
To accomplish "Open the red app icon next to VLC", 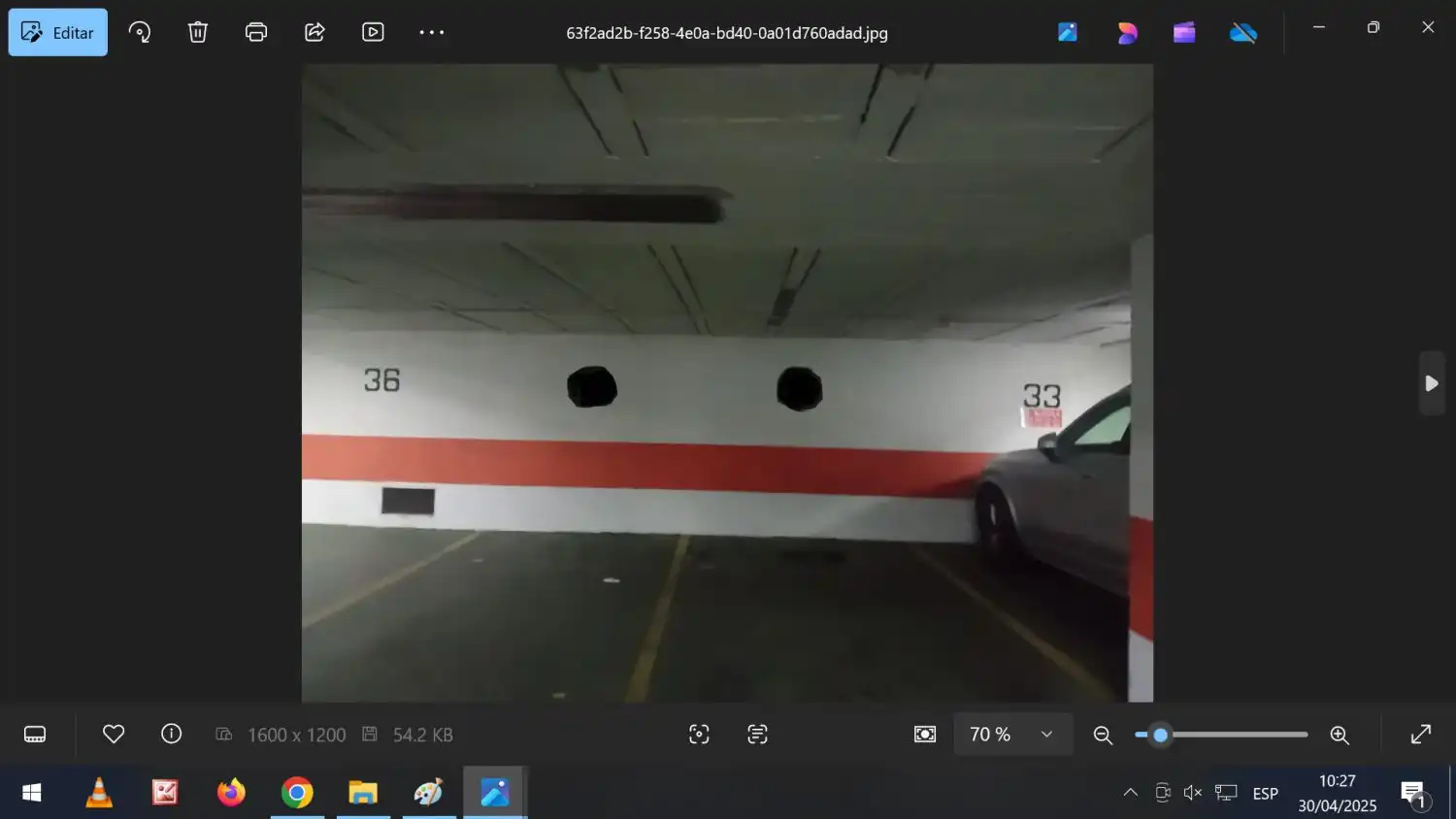I will pos(165,793).
